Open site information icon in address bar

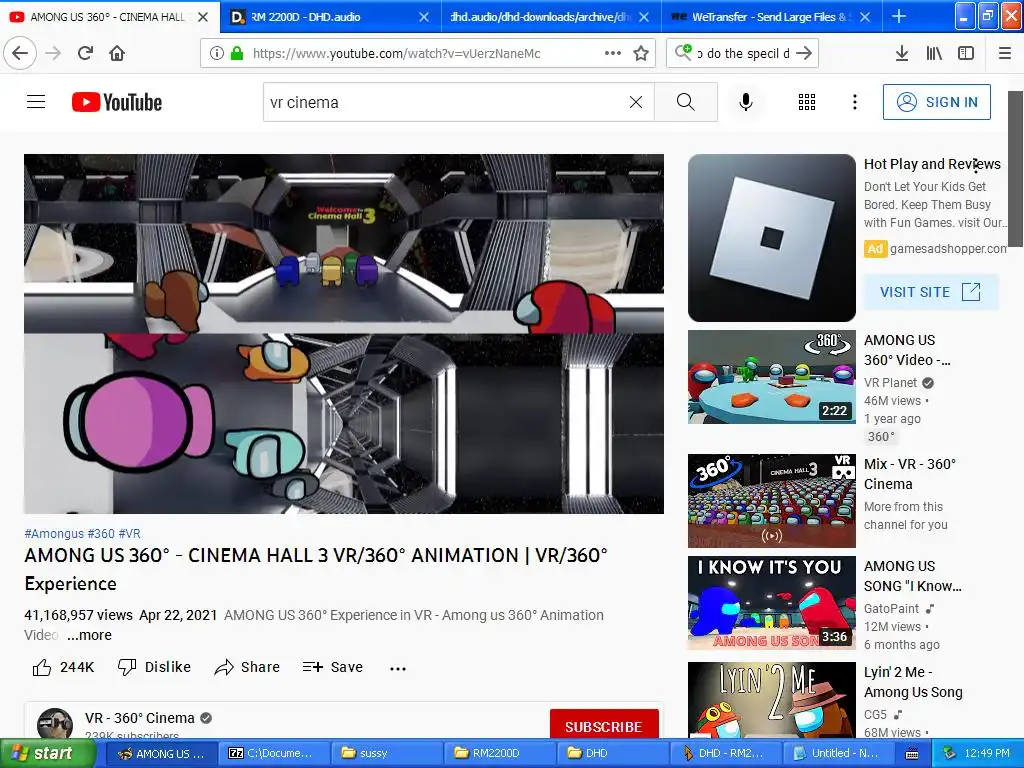click(217, 54)
